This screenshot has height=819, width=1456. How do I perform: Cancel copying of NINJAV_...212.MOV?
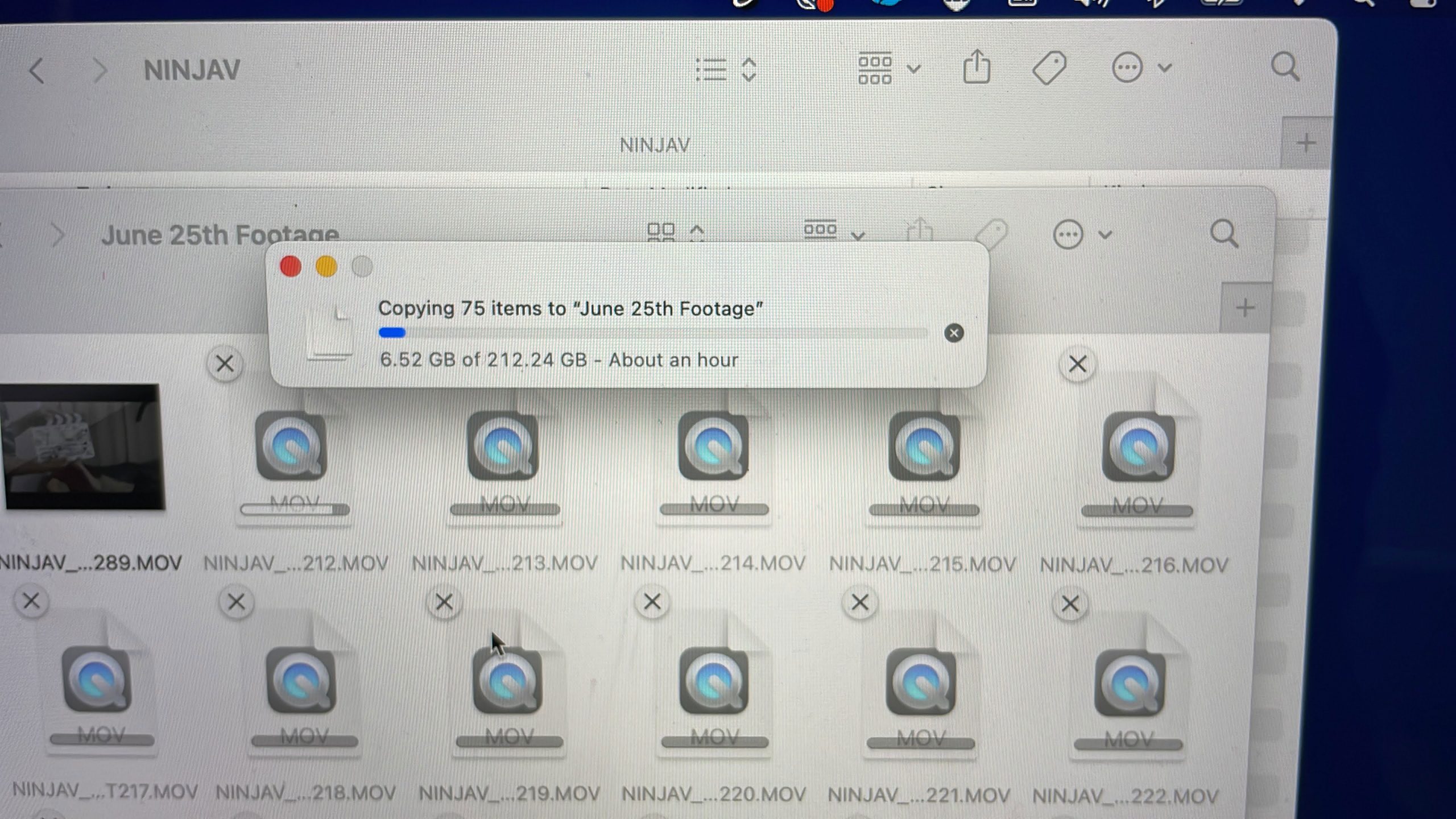pos(225,364)
